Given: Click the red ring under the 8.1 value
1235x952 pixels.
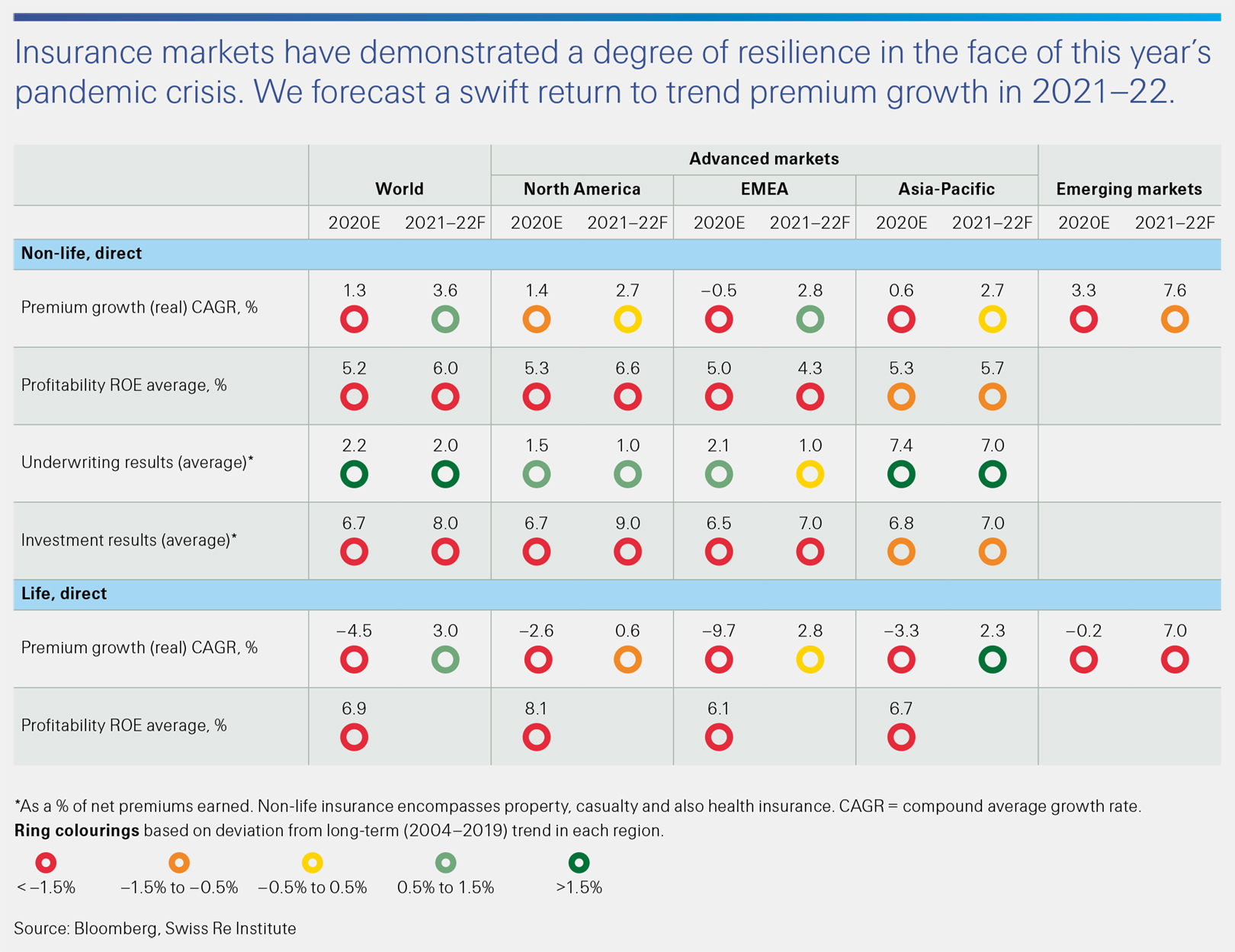Looking at the screenshot, I should pos(536,737).
